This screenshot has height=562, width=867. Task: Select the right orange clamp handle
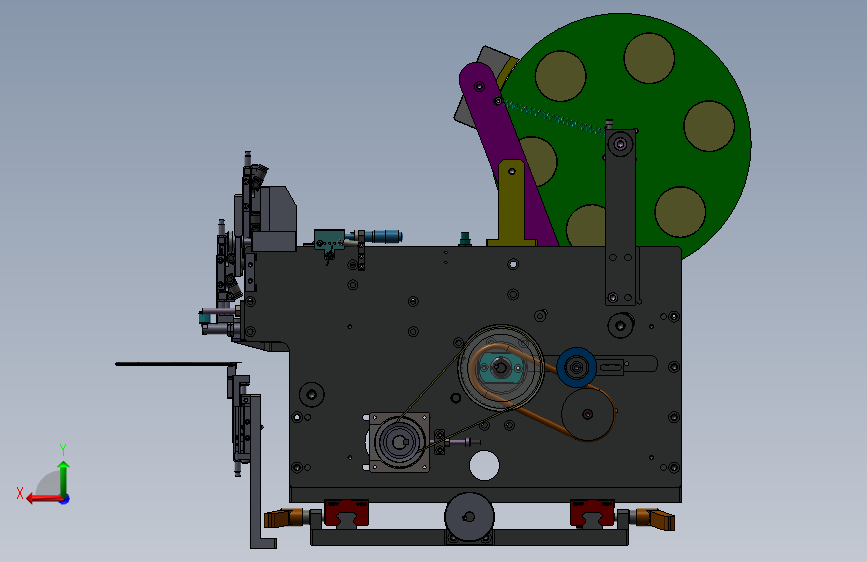[655, 518]
